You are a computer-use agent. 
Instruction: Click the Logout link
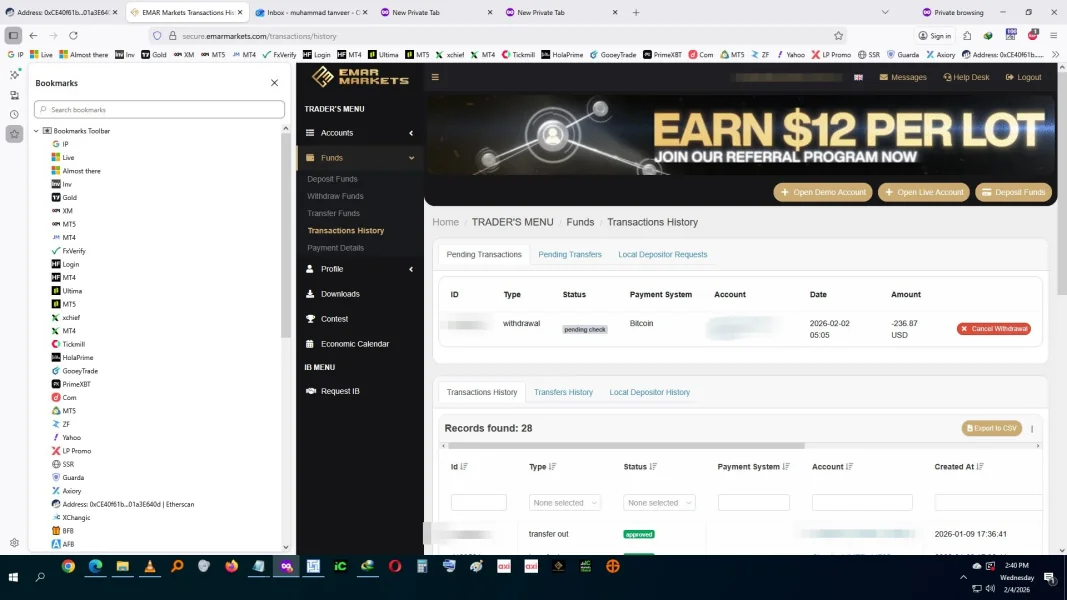tap(1023, 77)
